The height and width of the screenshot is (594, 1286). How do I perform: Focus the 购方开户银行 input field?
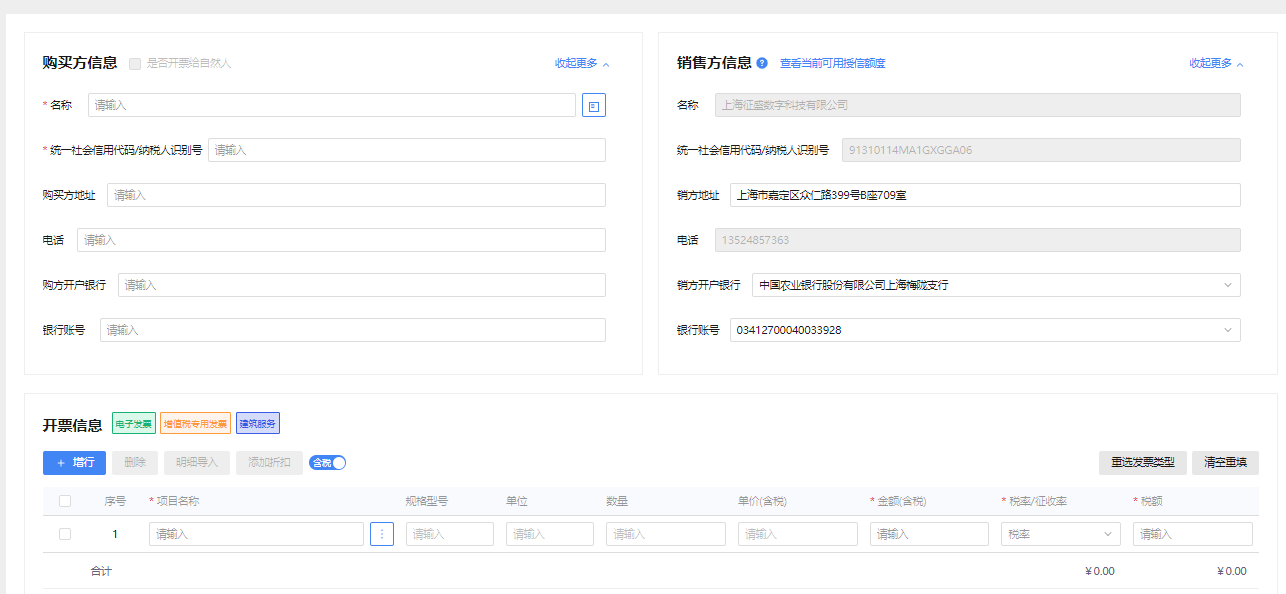pos(362,285)
